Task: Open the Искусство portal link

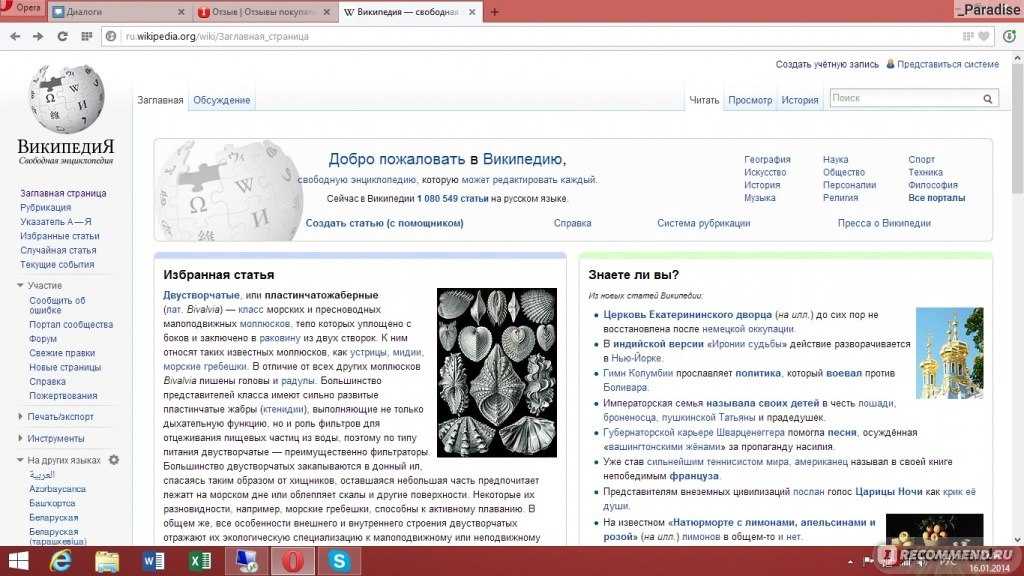Action: click(x=765, y=172)
